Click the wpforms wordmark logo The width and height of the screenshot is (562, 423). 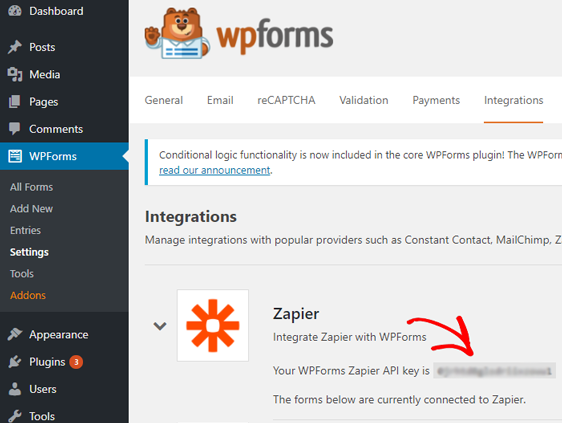(x=275, y=36)
